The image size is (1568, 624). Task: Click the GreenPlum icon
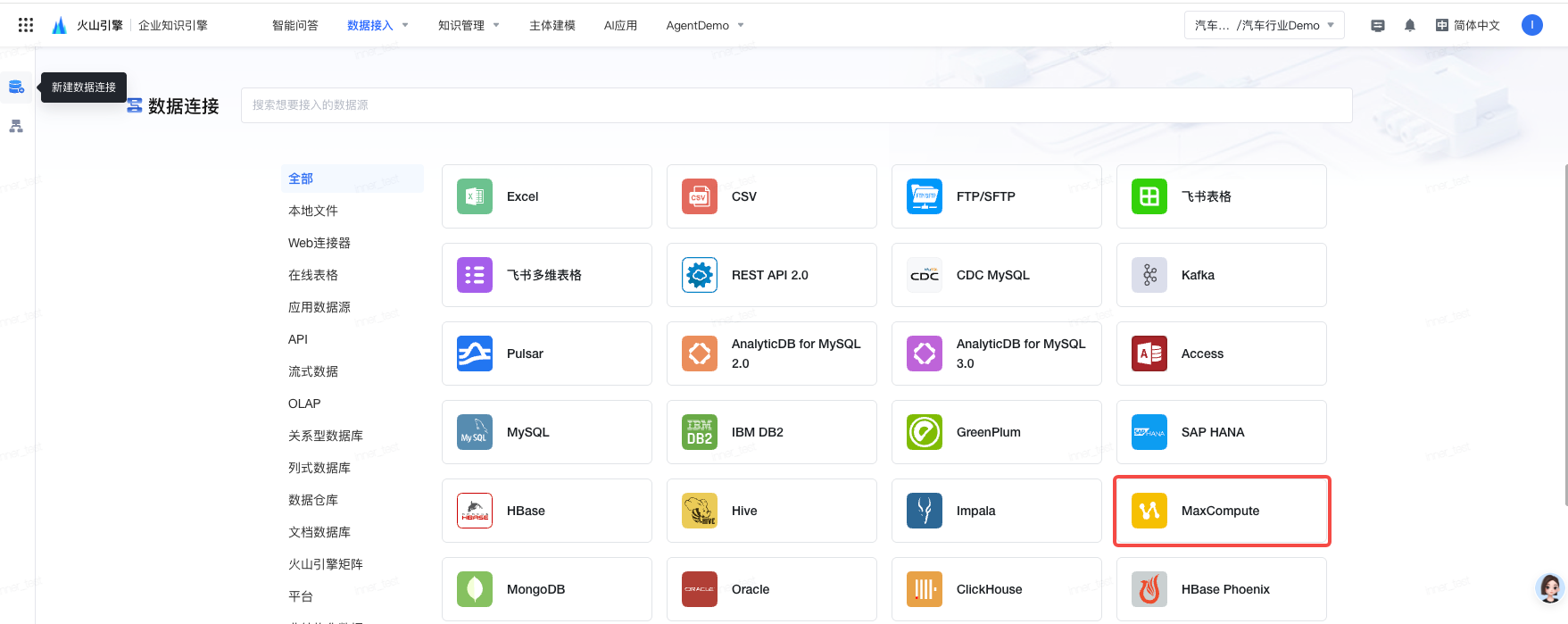[925, 432]
